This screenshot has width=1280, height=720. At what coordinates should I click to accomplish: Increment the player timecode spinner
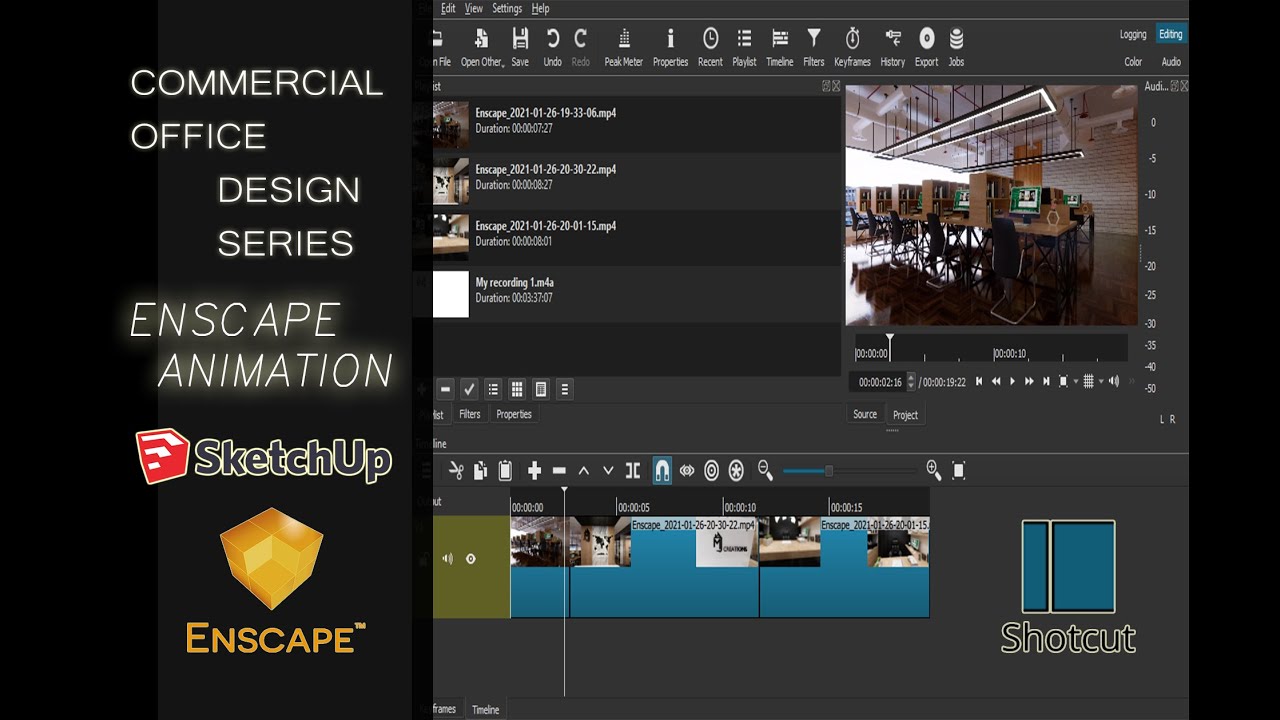[910, 378]
